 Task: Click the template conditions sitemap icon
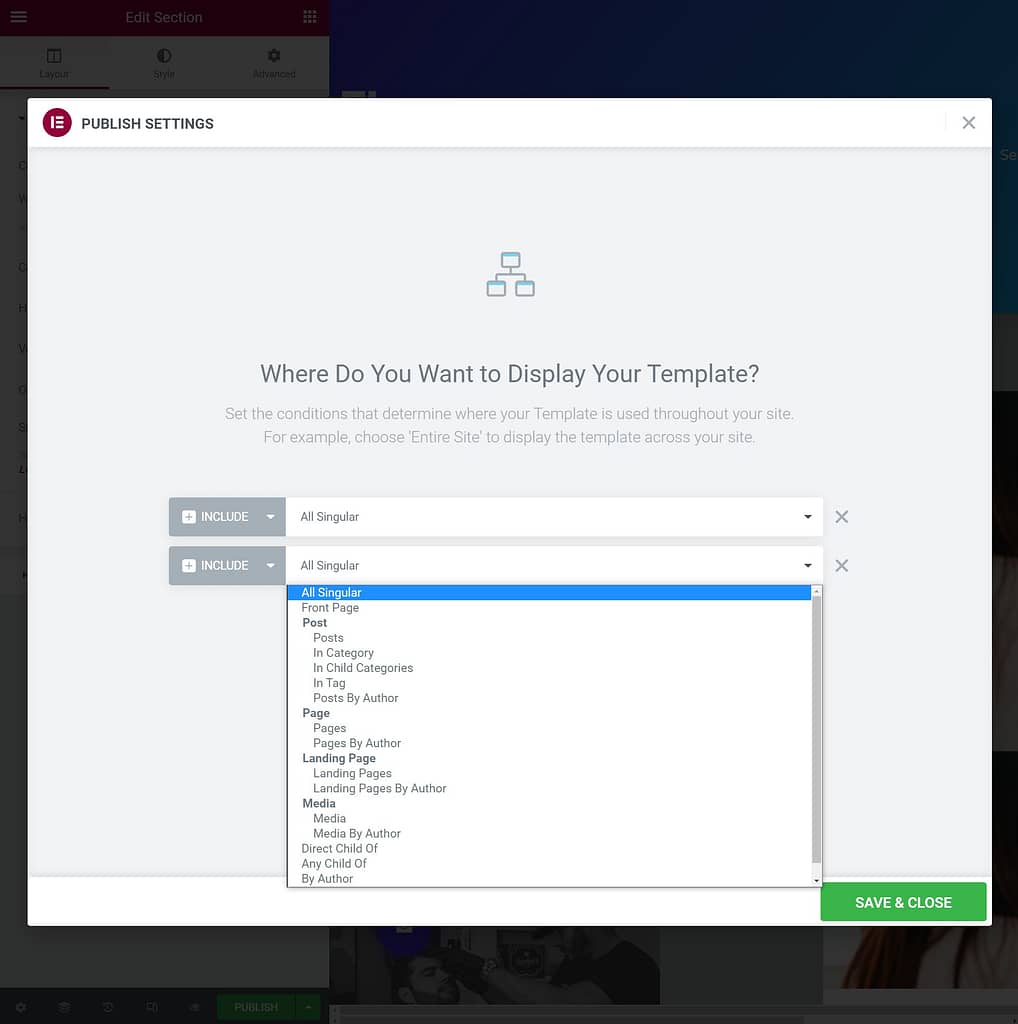point(510,275)
